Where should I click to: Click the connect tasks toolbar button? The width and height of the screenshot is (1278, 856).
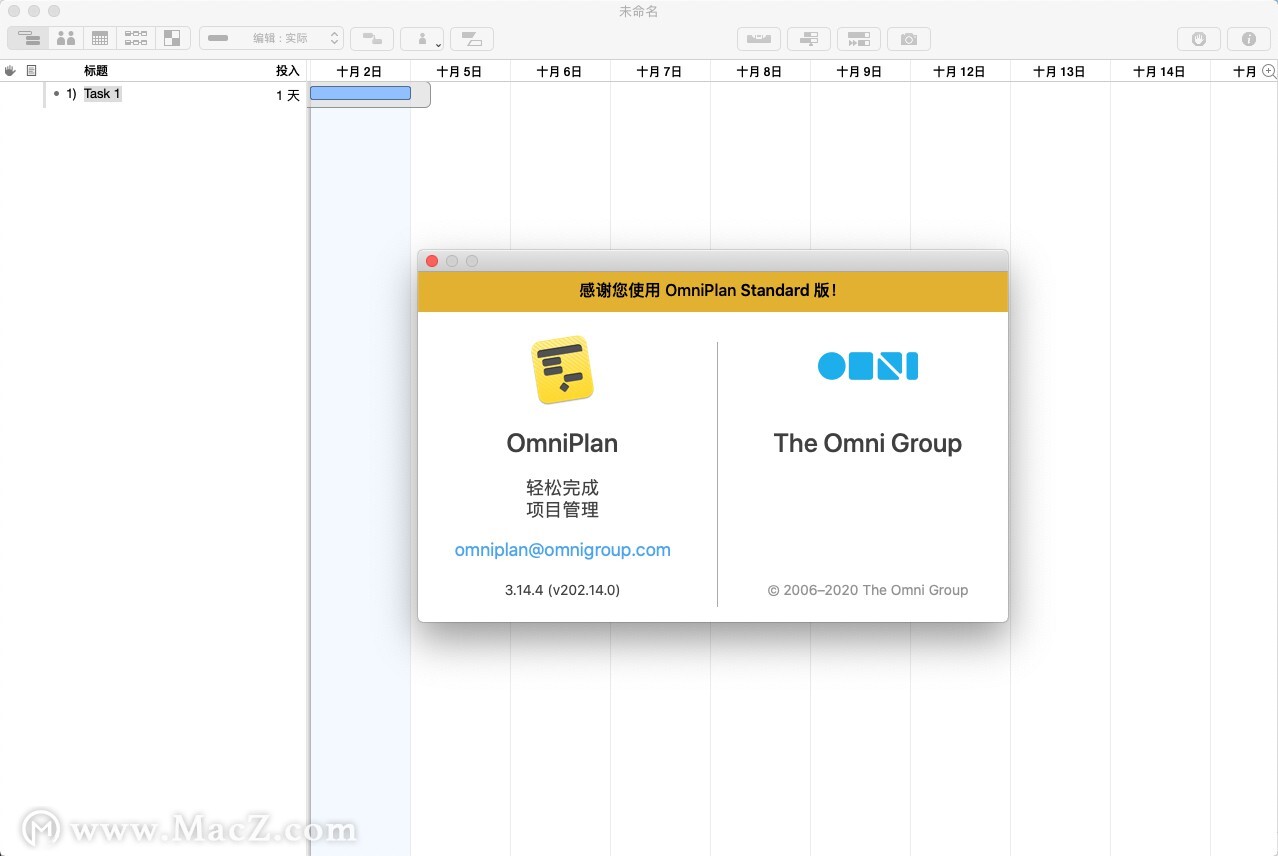click(x=372, y=39)
